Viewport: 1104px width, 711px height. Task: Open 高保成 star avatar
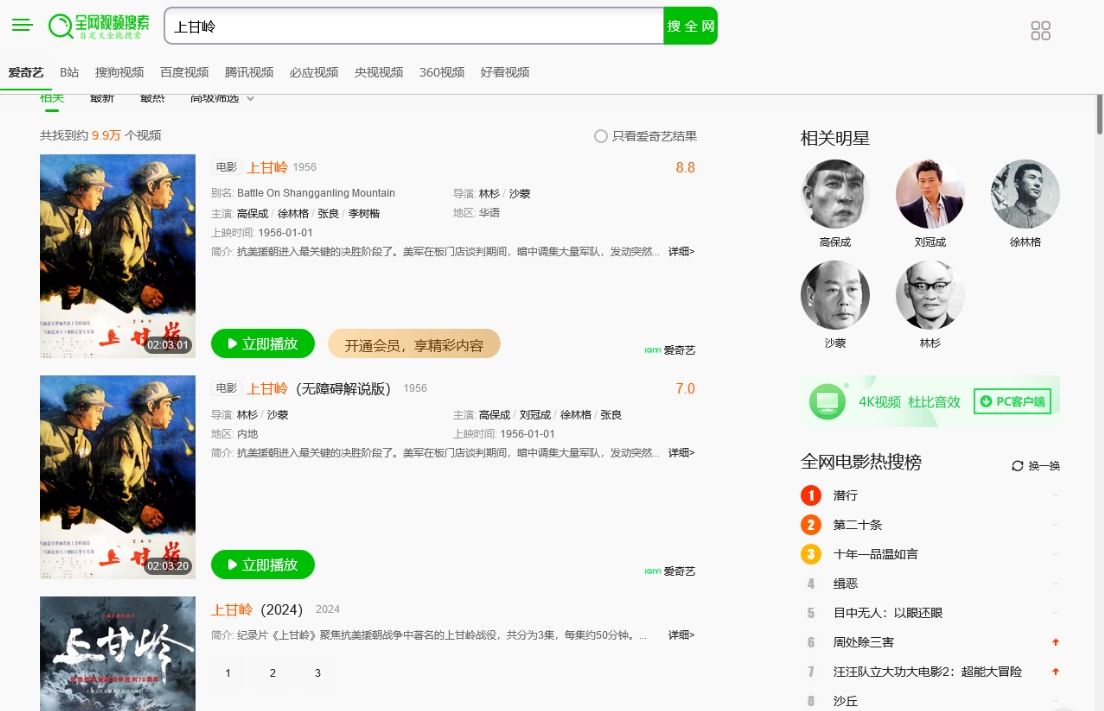point(835,194)
